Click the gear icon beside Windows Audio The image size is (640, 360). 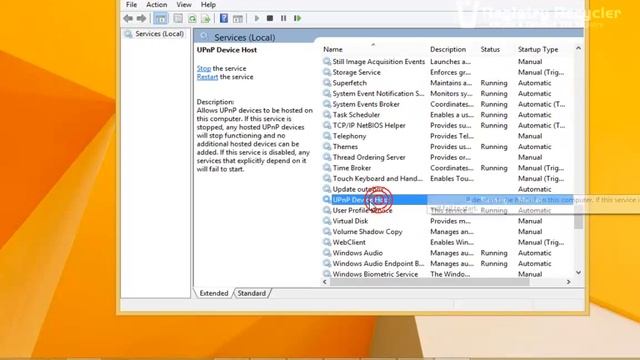(327, 252)
